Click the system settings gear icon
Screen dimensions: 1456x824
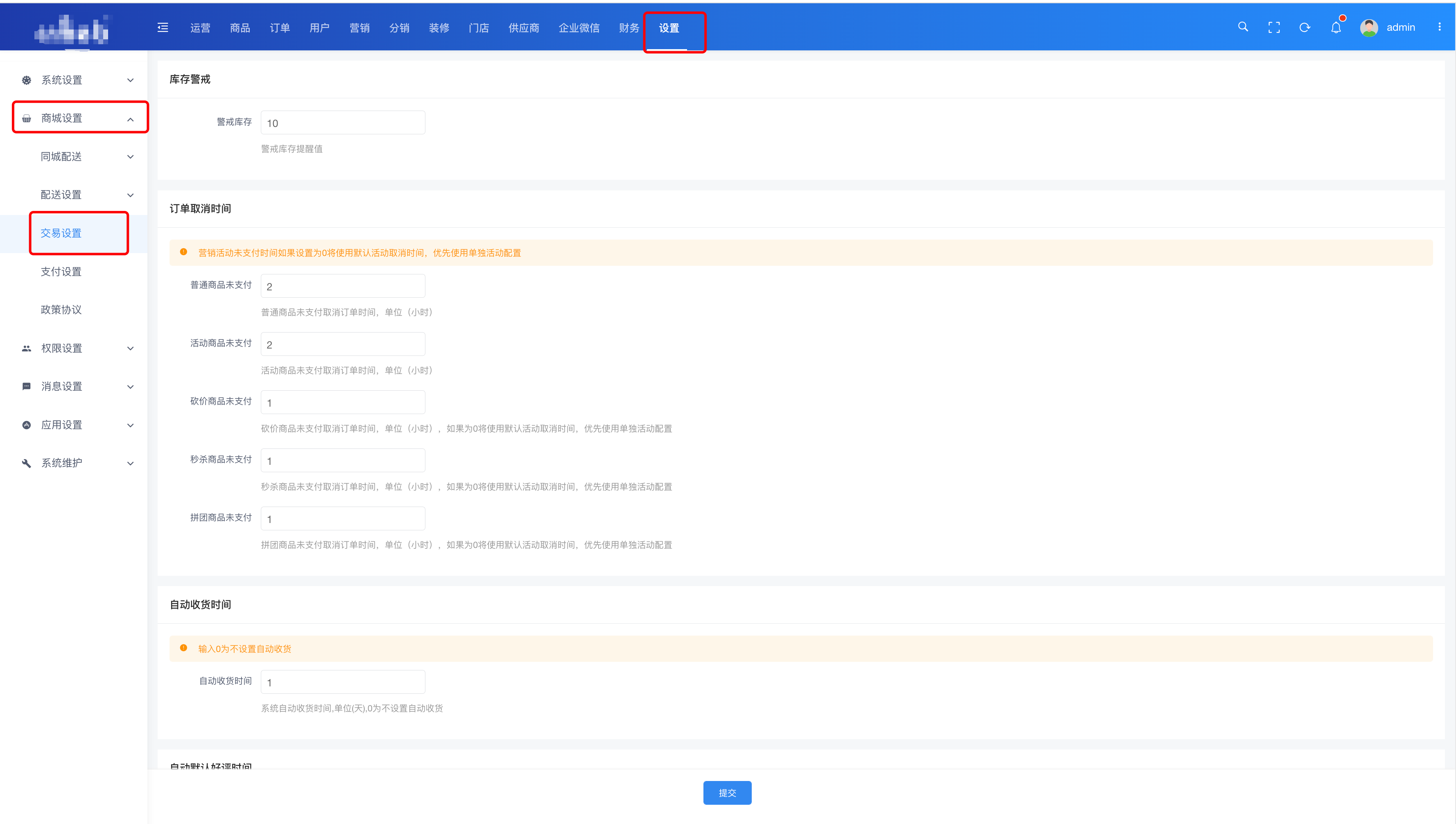[27, 80]
